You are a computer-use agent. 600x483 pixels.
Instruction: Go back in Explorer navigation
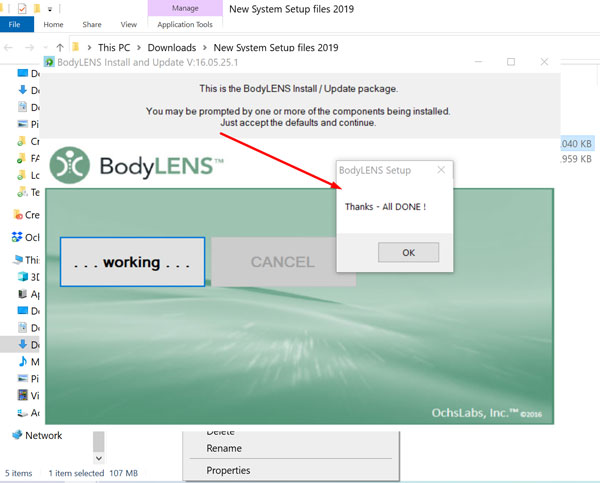[8, 47]
